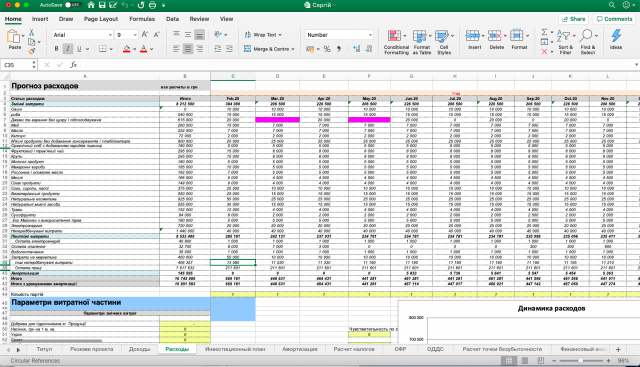The image size is (640, 367).
Task: Apply the fill color bucket
Action: (127, 49)
